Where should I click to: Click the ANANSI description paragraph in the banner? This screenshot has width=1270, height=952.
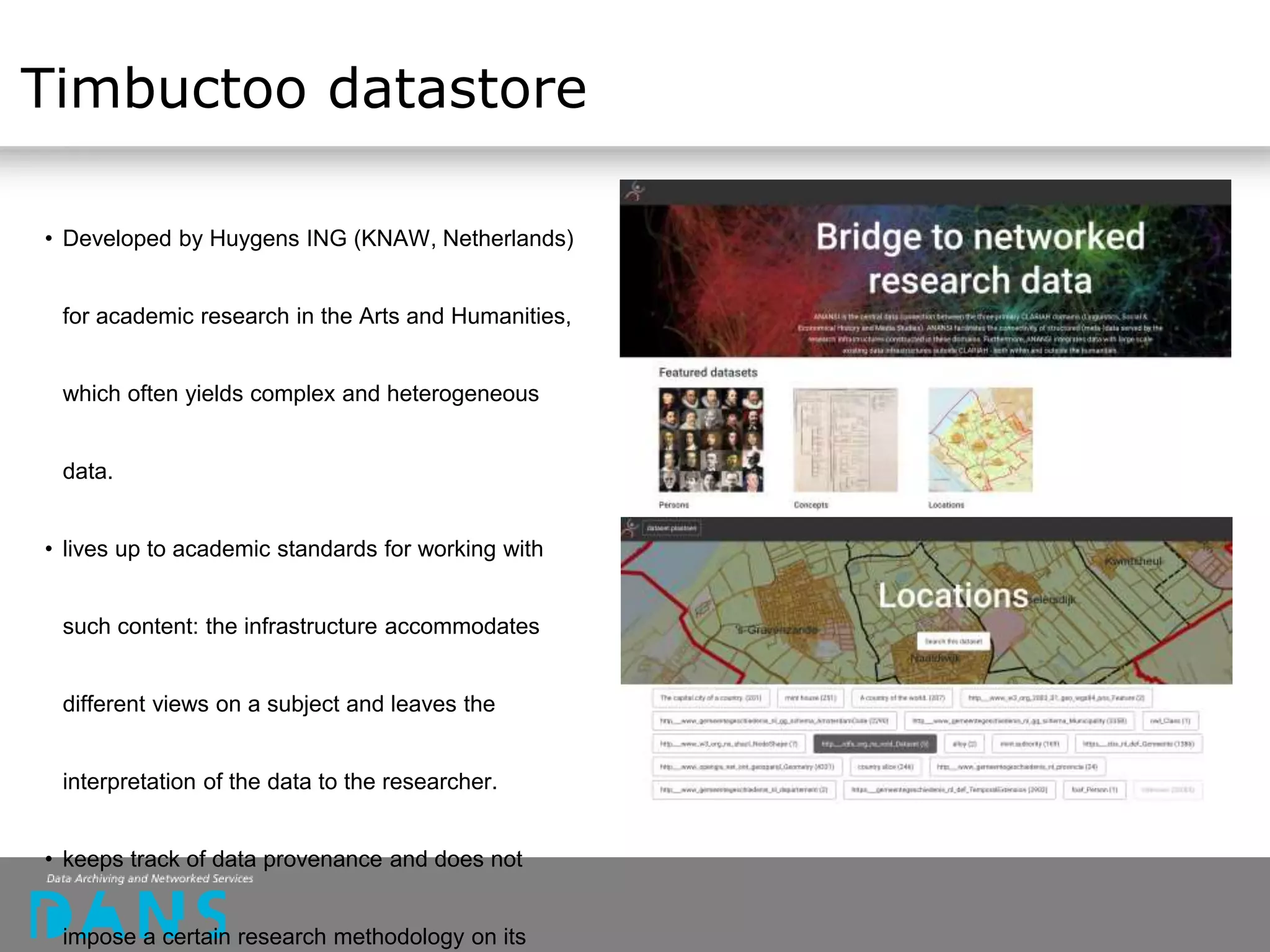pyautogui.click(x=980, y=333)
